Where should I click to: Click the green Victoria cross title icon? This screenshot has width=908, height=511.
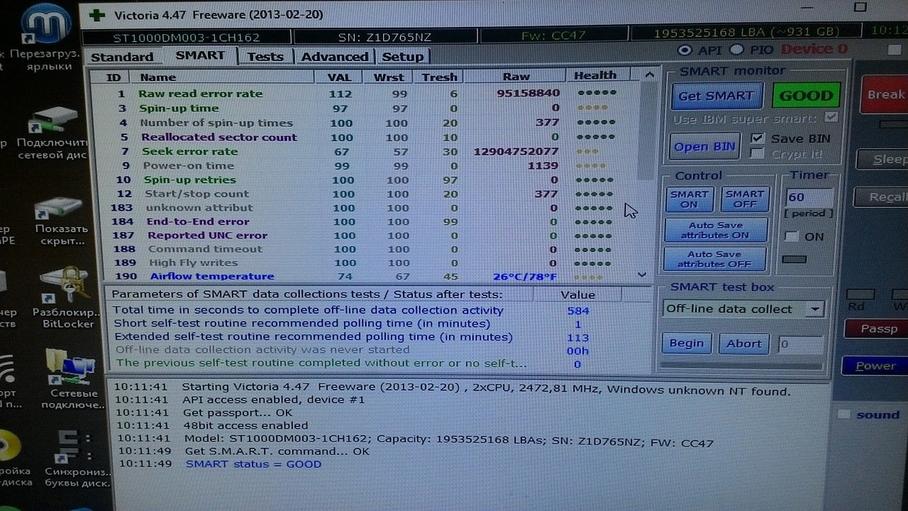pos(97,14)
